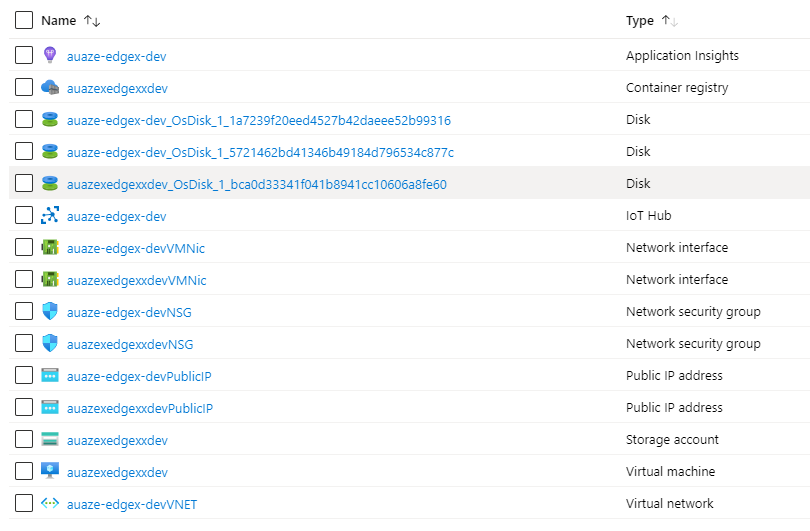Click the Container registry cloud icon
Image resolution: width=810 pixels, height=531 pixels.
pyautogui.click(x=50, y=87)
